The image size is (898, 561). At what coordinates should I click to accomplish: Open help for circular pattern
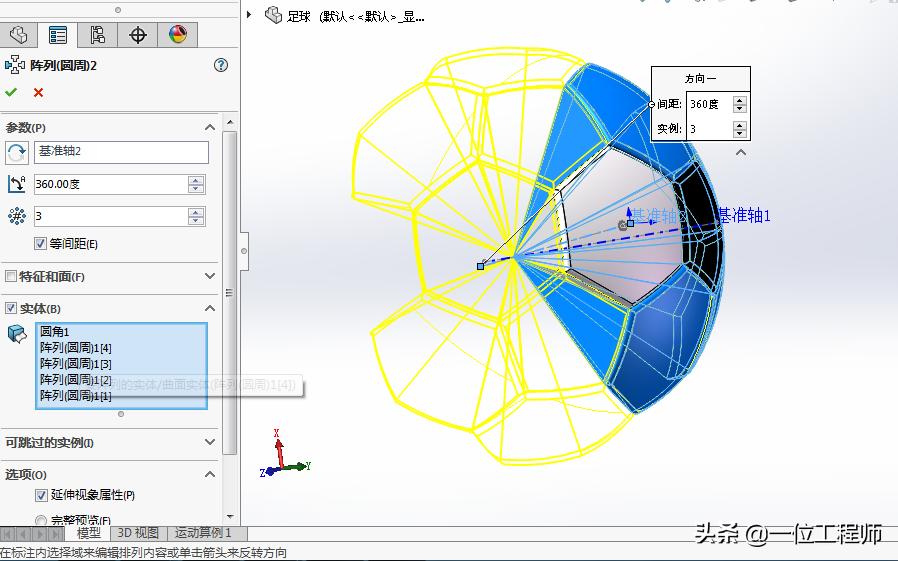point(221,65)
